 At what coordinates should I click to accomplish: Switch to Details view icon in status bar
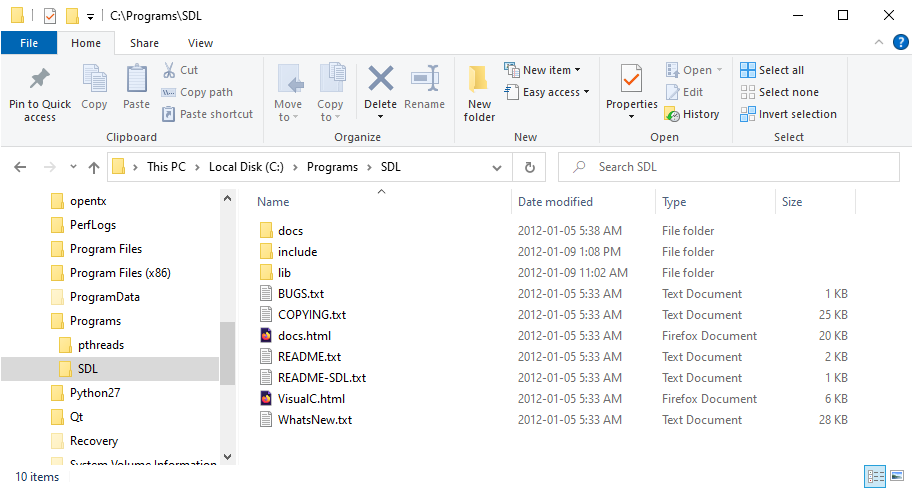(x=875, y=476)
